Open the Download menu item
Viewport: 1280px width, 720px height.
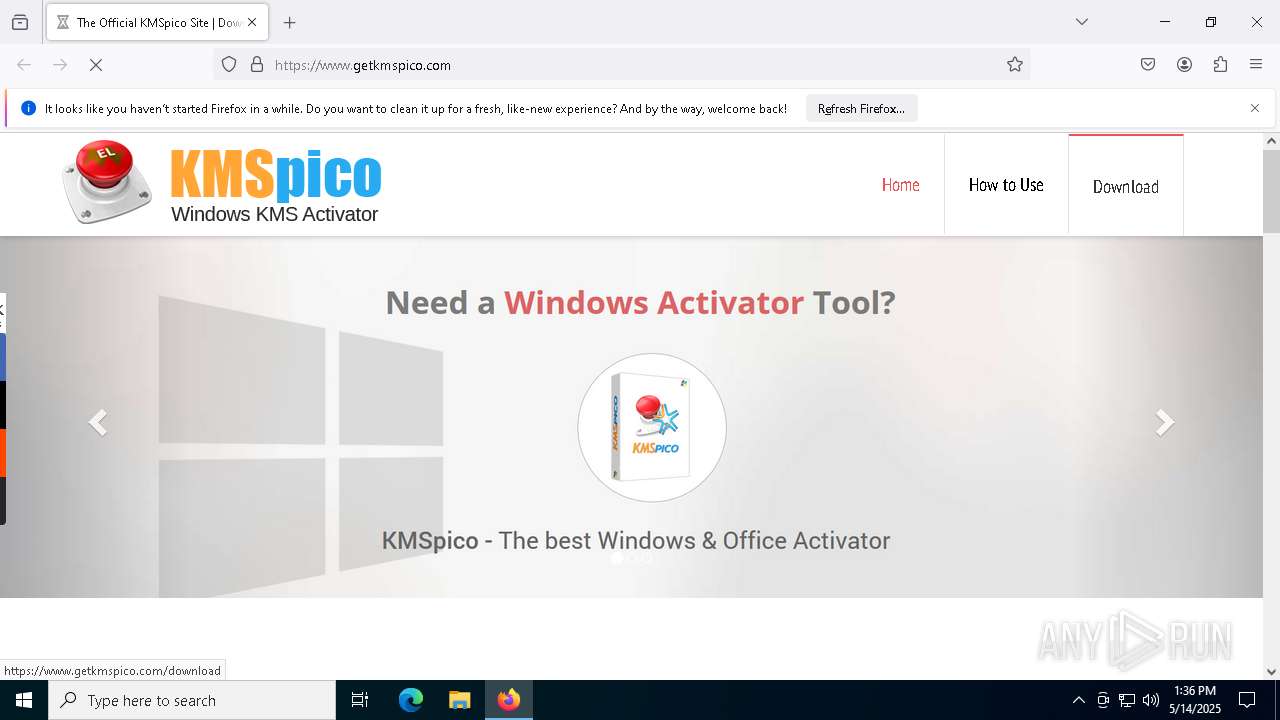1126,186
